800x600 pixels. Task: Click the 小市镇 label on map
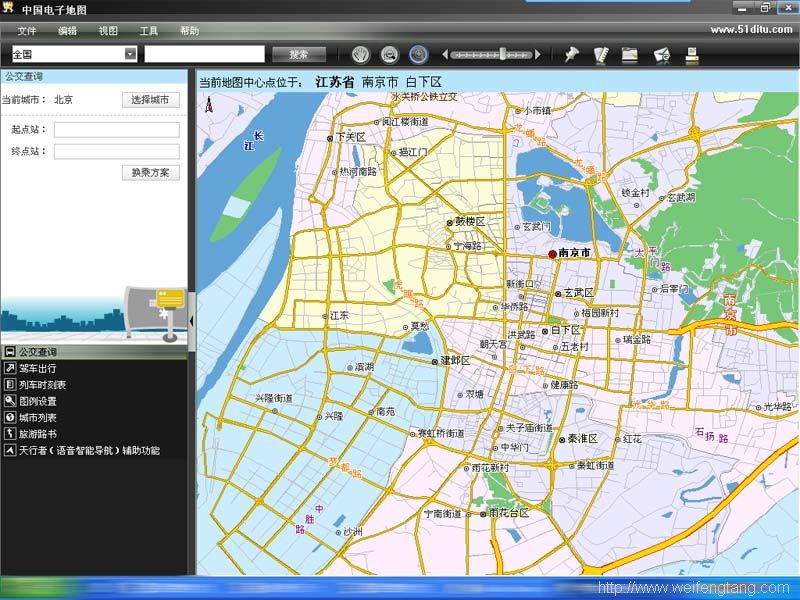tap(537, 110)
